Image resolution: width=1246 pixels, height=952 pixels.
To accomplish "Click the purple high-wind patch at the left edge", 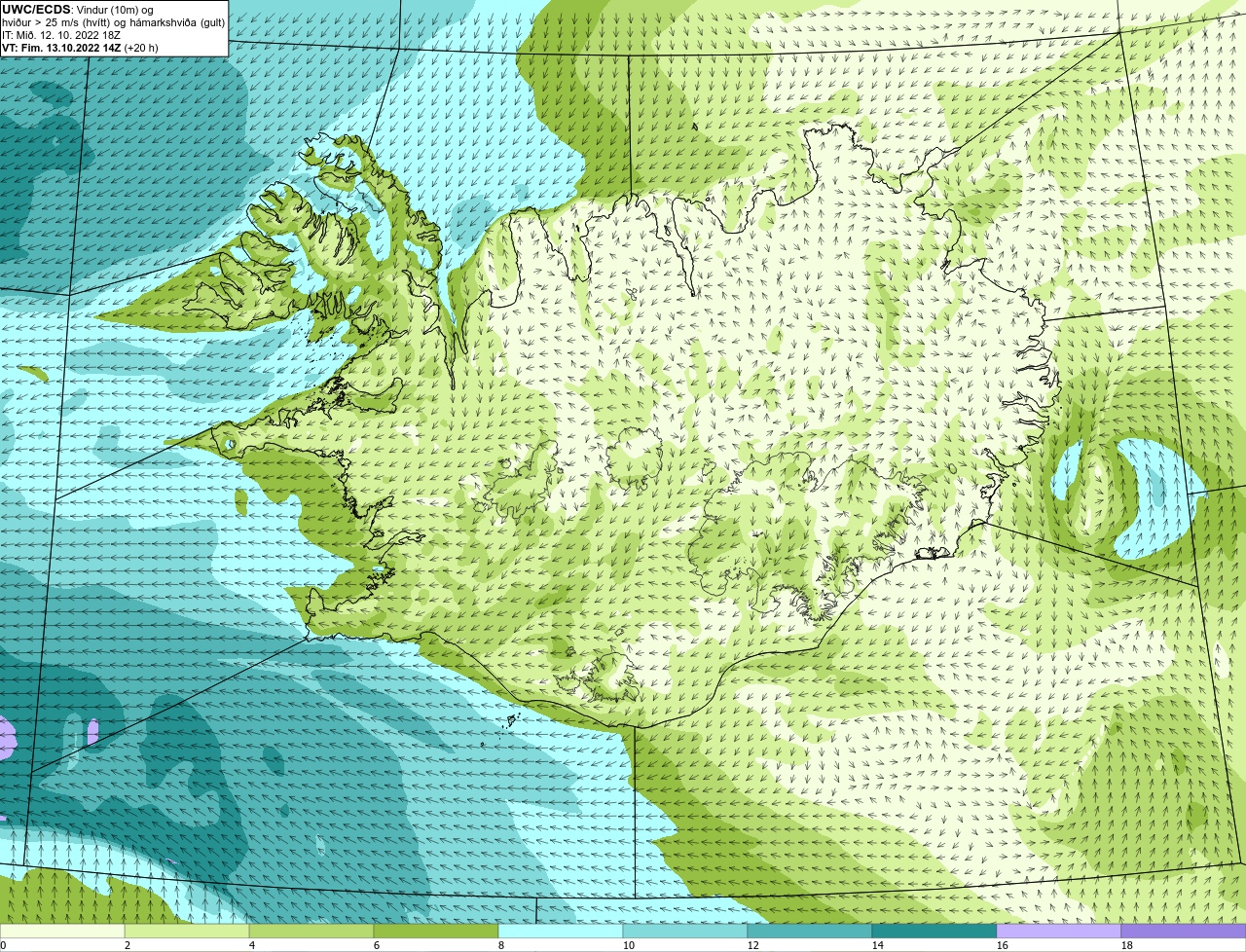I will point(8,737).
